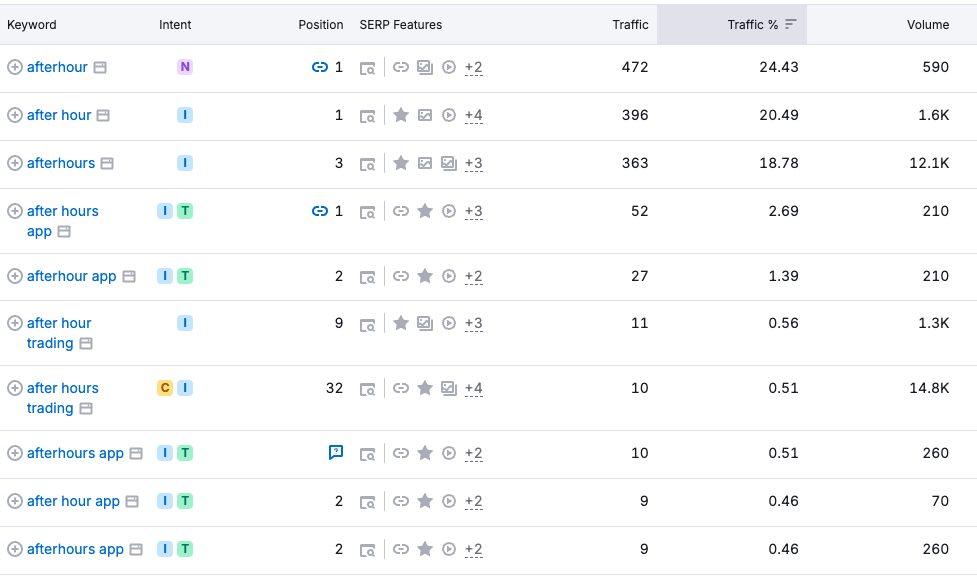Click the plus icon beside the afterhour keyword

[14, 67]
